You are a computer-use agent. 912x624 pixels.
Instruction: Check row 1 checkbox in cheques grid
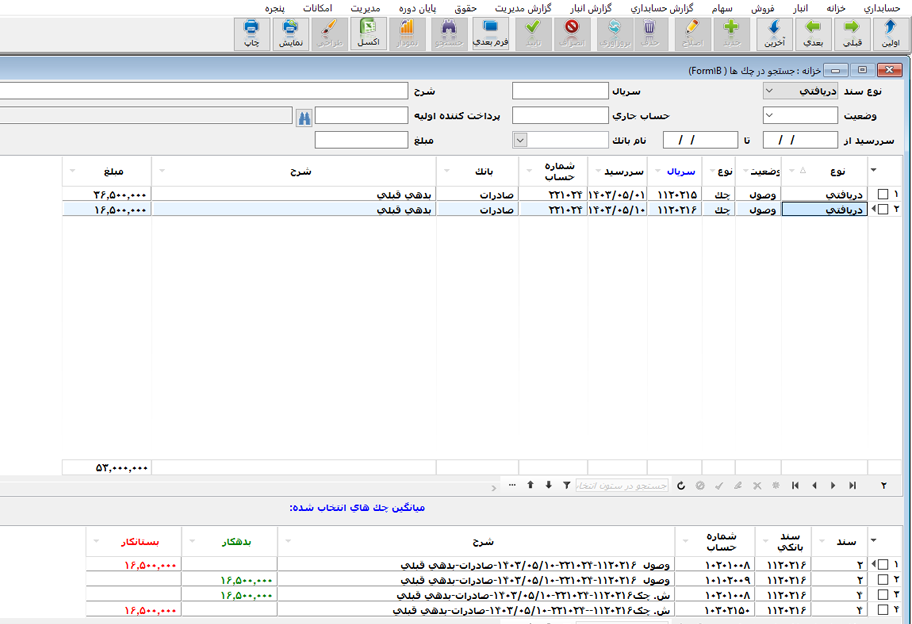tap(883, 194)
